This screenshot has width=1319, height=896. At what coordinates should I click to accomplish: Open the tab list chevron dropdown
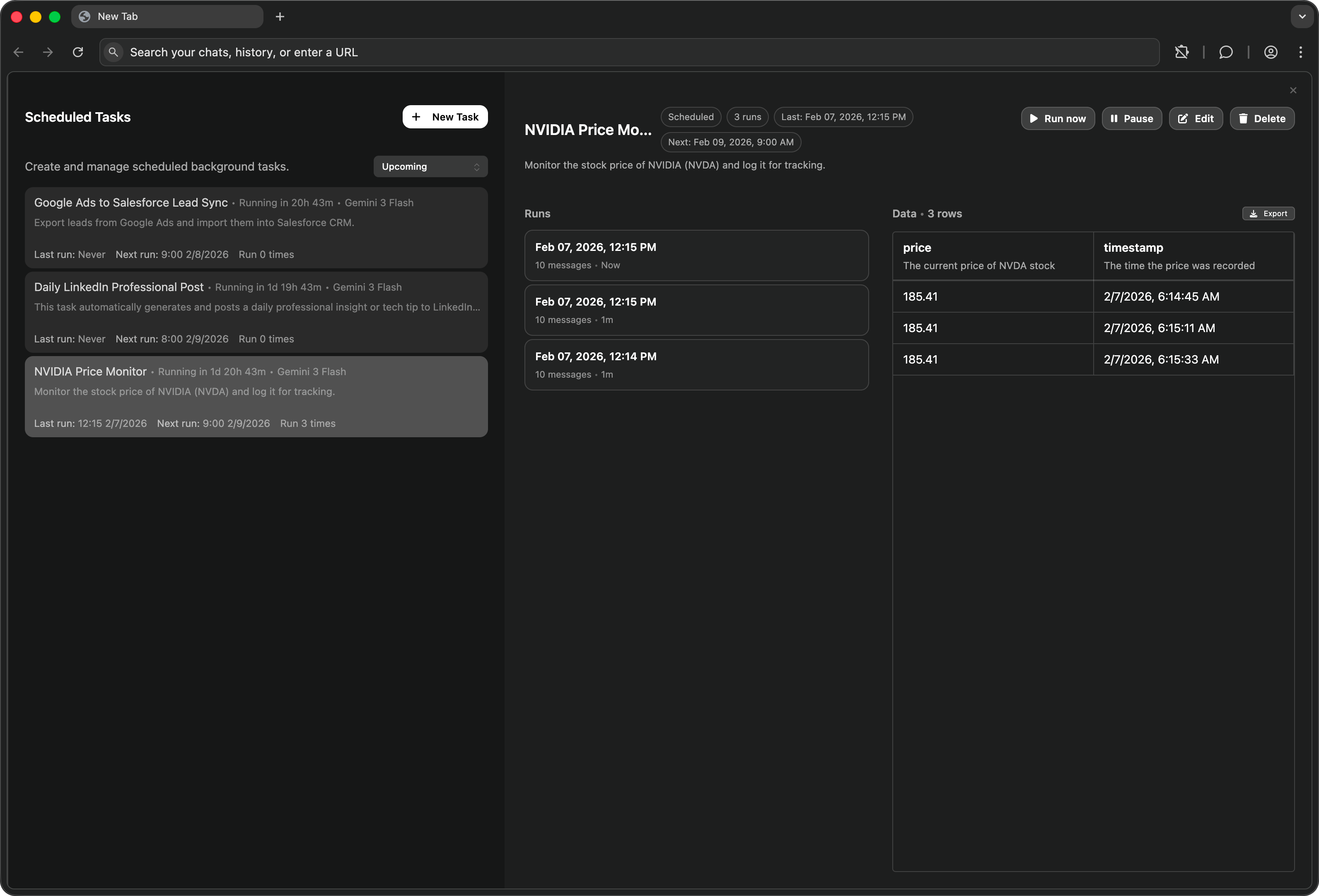(1302, 17)
